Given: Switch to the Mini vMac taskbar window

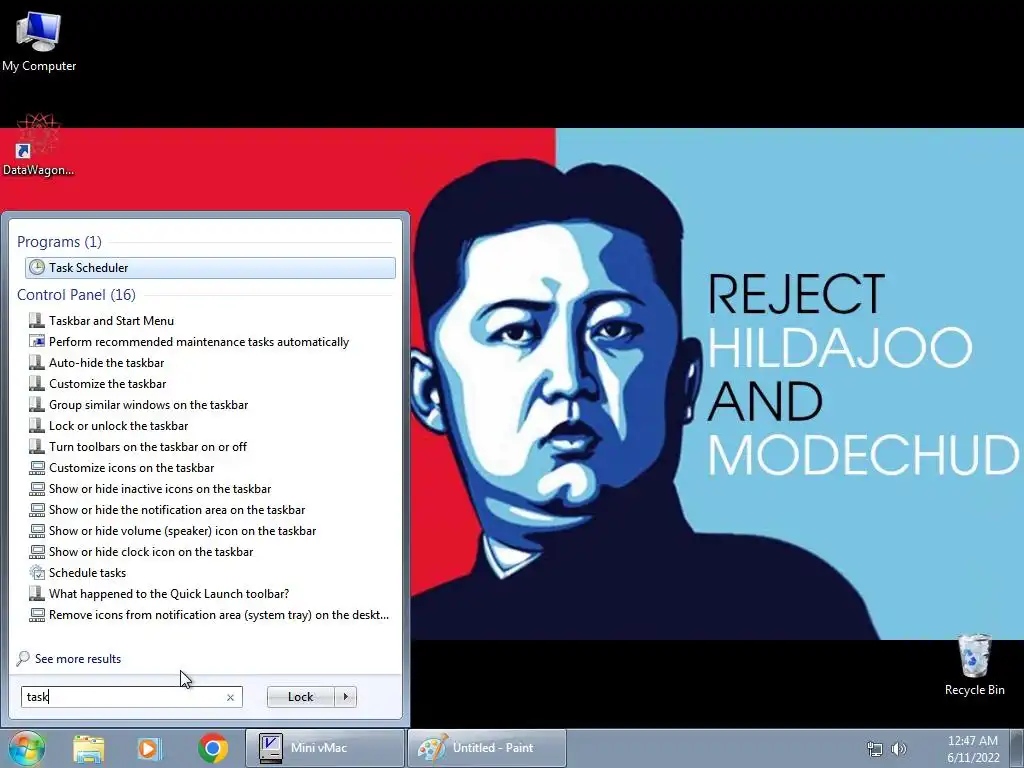Looking at the screenshot, I should click(325, 748).
